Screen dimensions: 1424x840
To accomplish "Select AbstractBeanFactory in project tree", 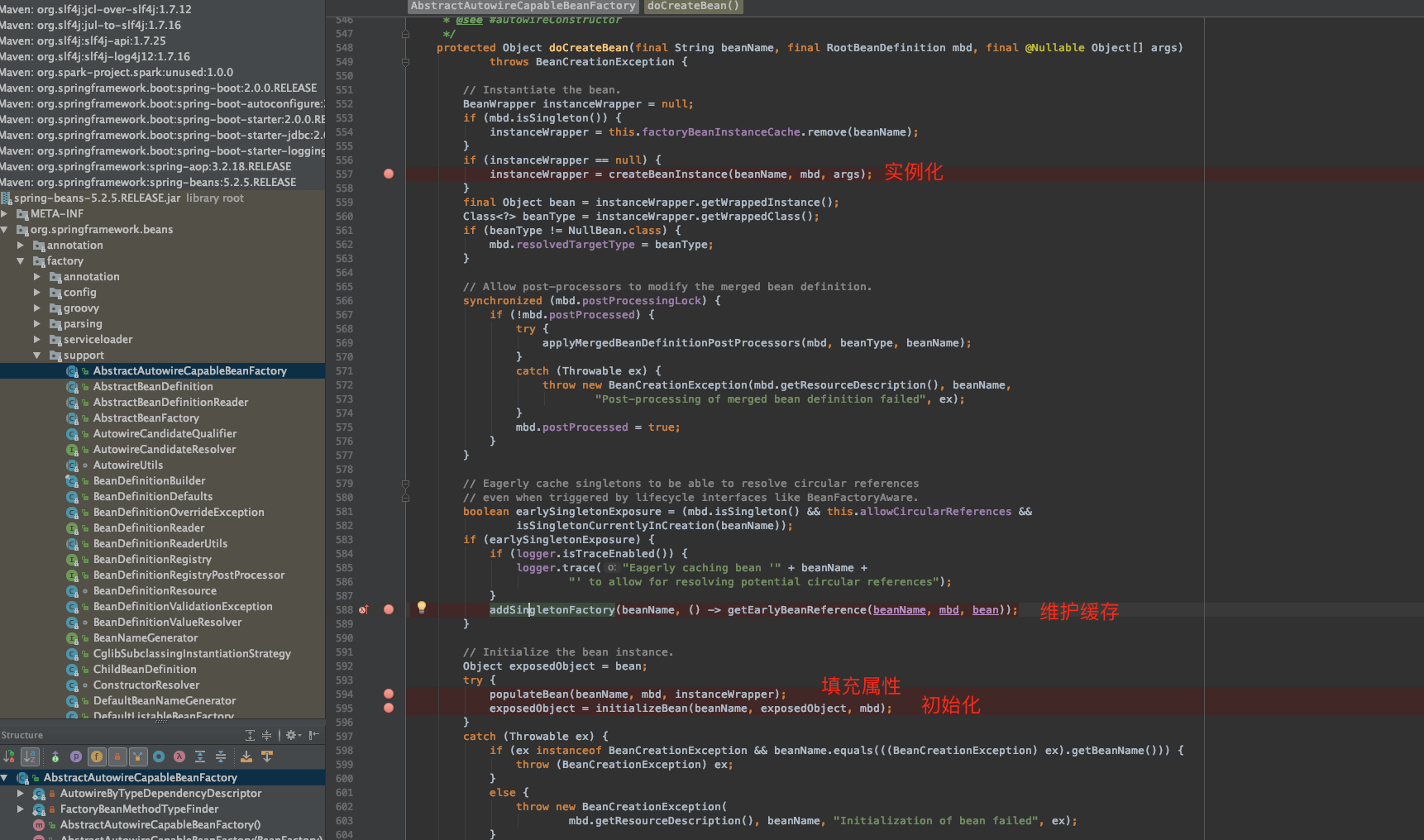I will 146,418.
